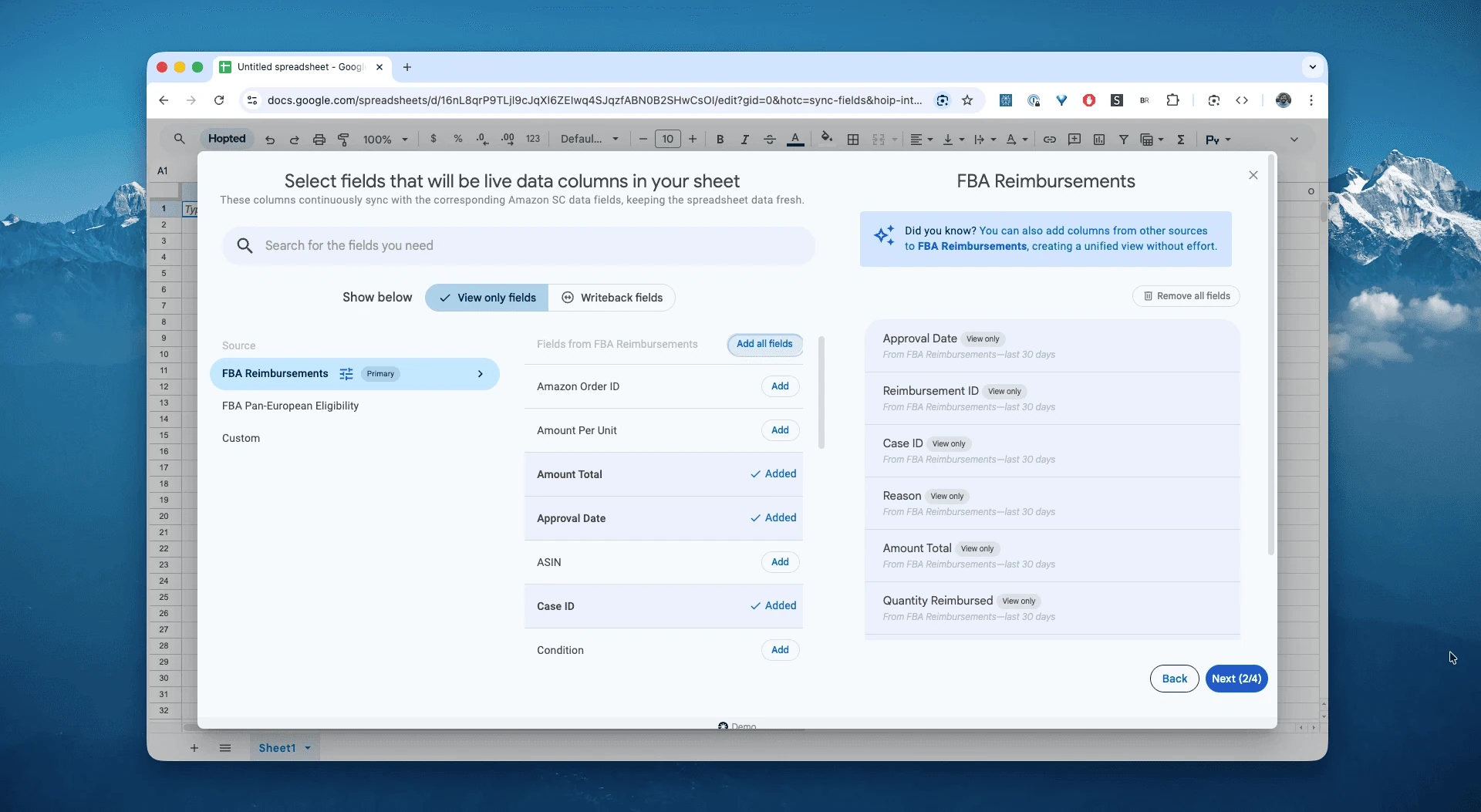The image size is (1481, 812).
Task: Add the ASIN field
Action: [780, 562]
